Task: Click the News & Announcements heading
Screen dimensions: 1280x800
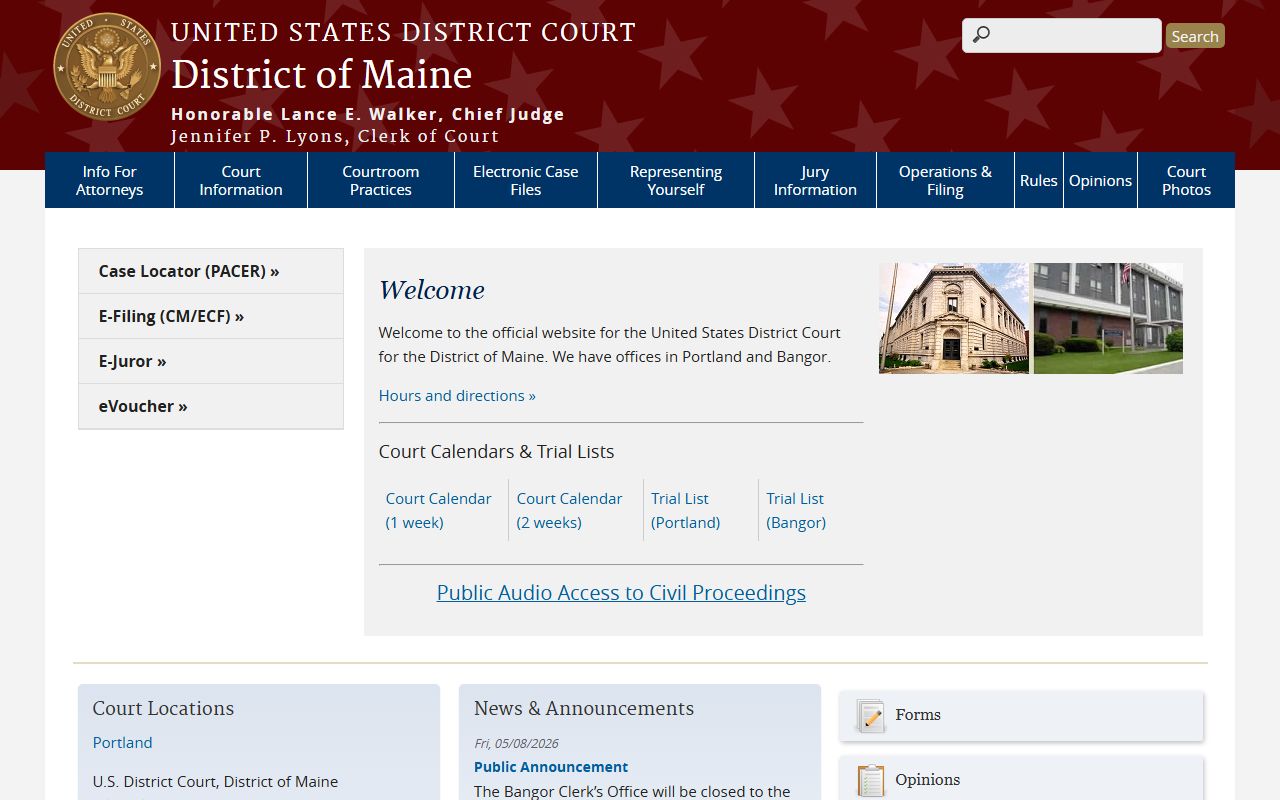Action: 584,708
